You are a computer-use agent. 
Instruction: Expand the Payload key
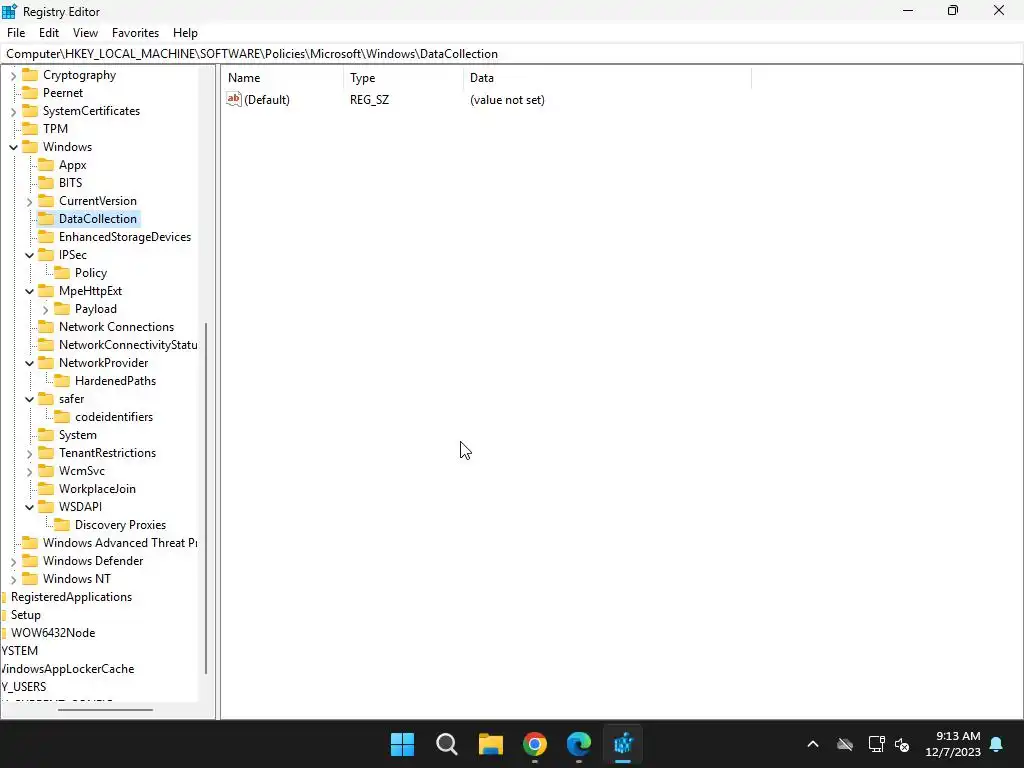(x=45, y=310)
